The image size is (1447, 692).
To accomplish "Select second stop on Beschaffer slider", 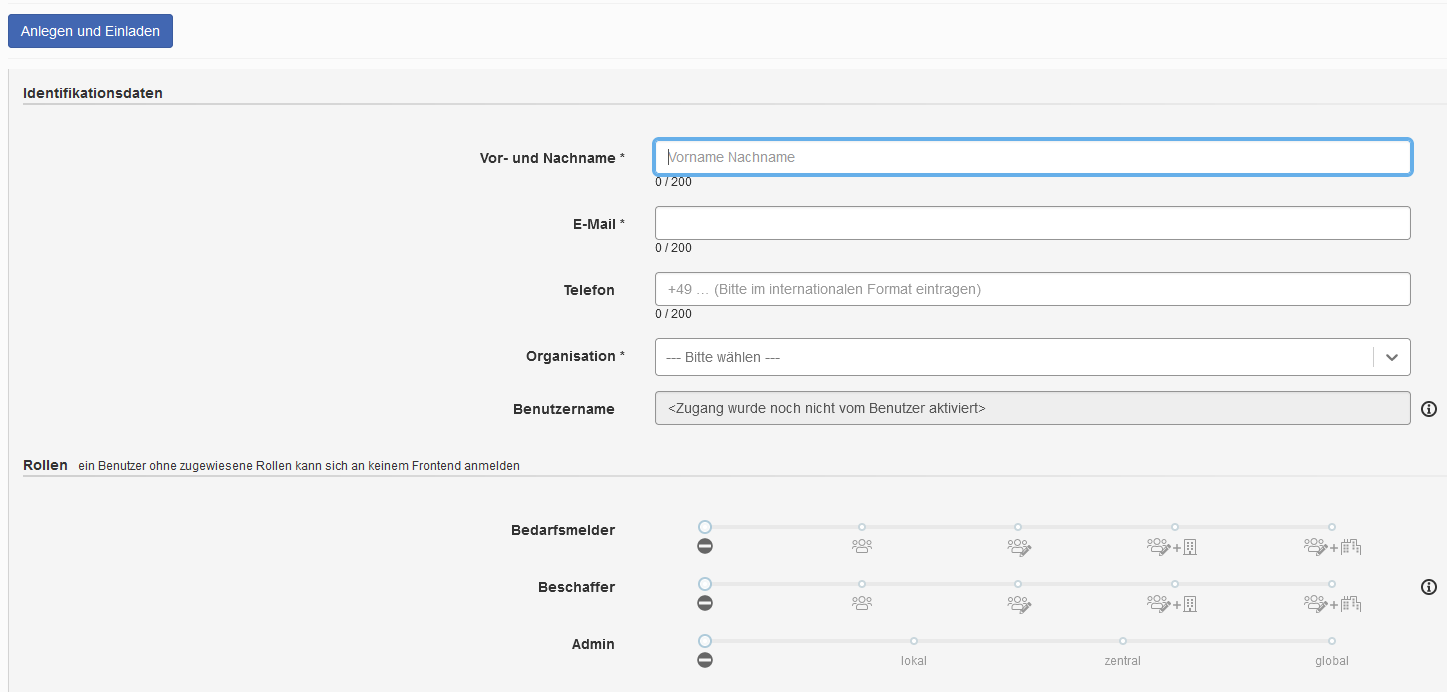I will point(862,584).
